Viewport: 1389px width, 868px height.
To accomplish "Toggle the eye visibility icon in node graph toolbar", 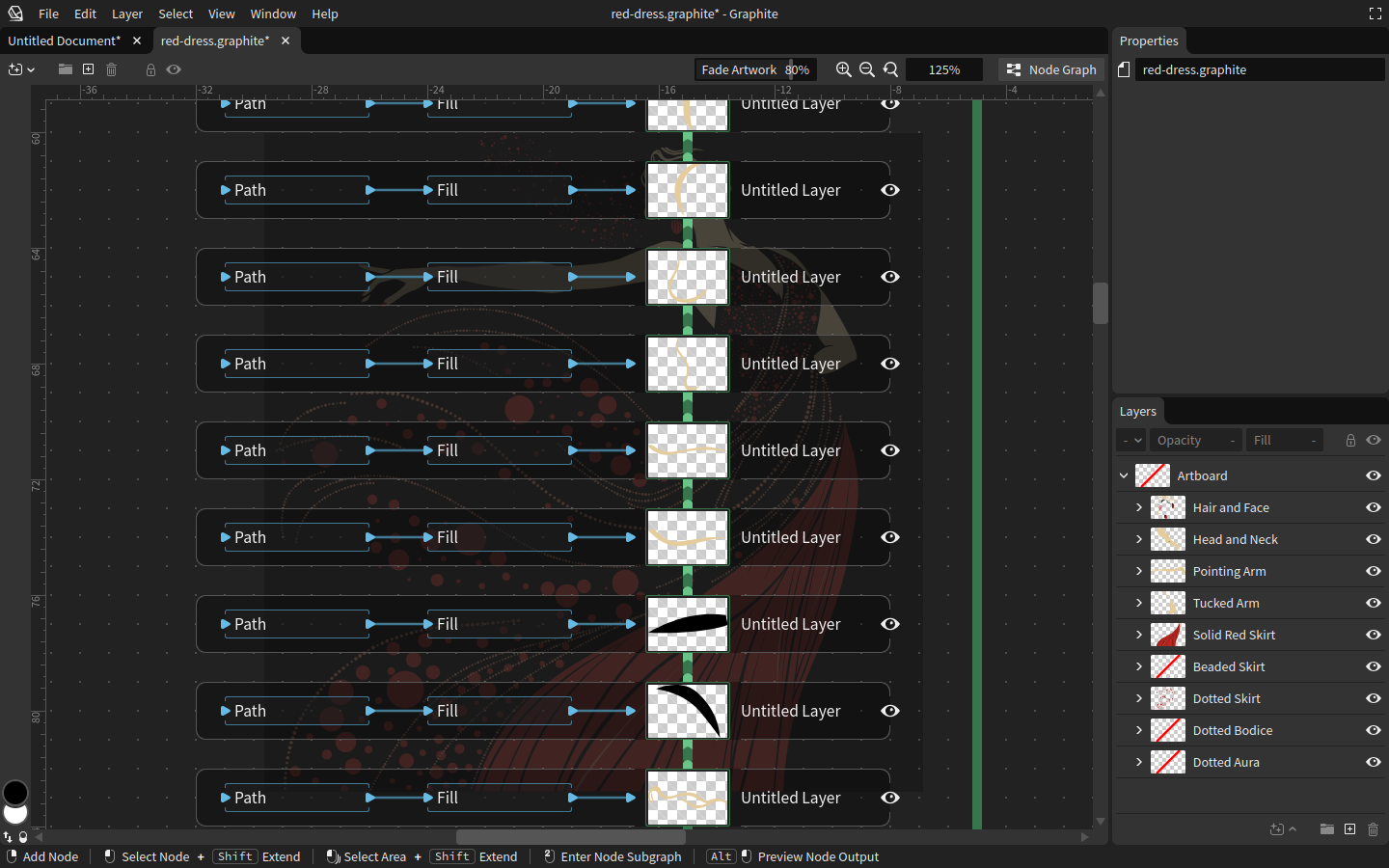I will click(174, 69).
